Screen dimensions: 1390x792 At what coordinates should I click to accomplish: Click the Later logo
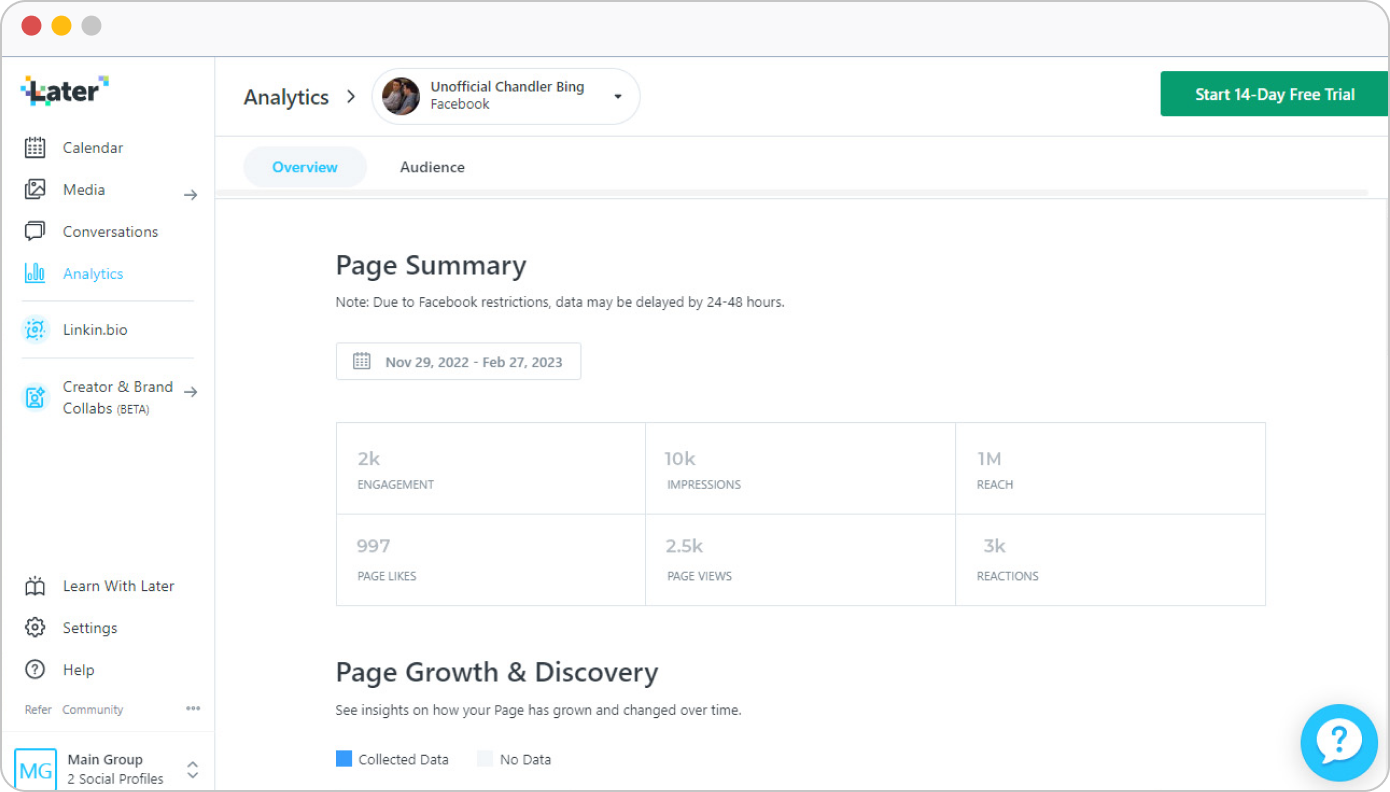point(65,91)
